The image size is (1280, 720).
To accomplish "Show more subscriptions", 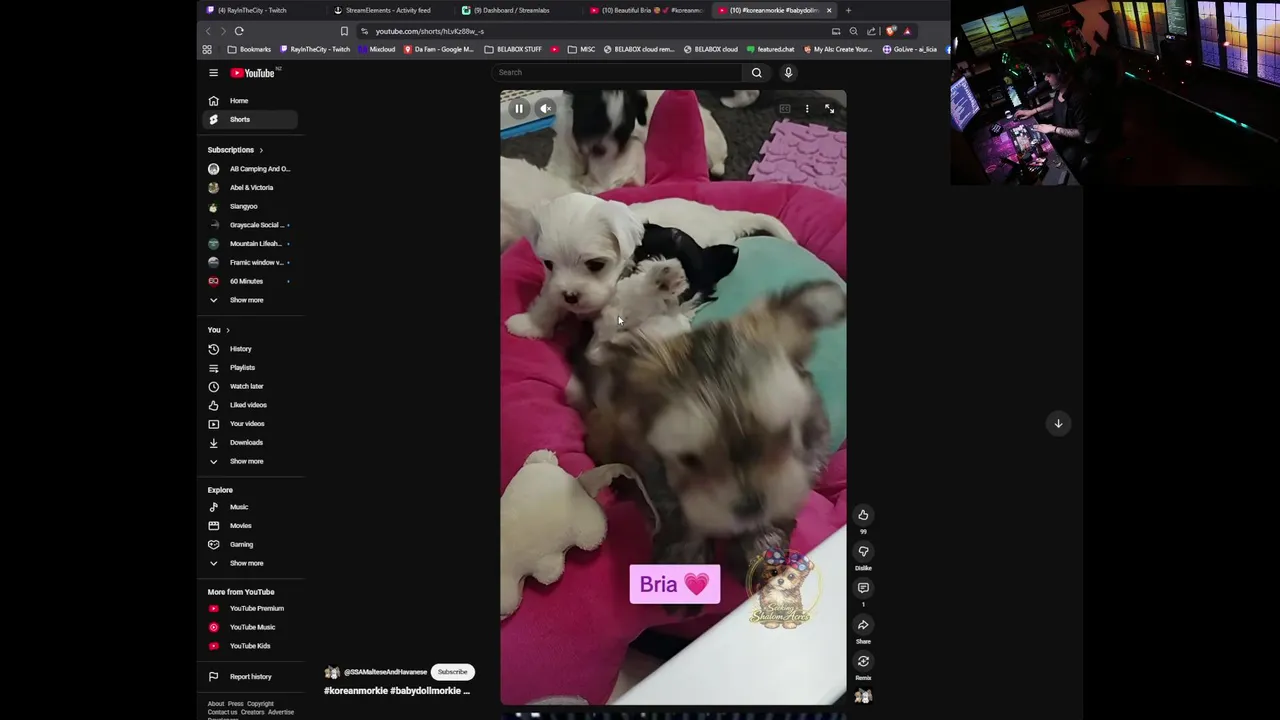I will tap(250, 300).
